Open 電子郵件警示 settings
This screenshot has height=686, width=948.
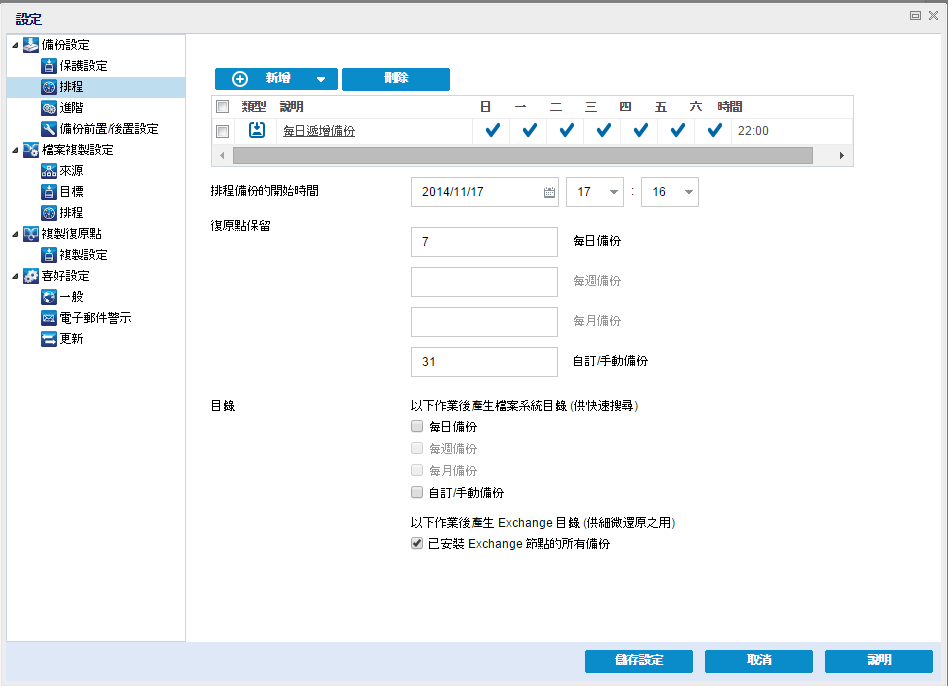tap(96, 318)
